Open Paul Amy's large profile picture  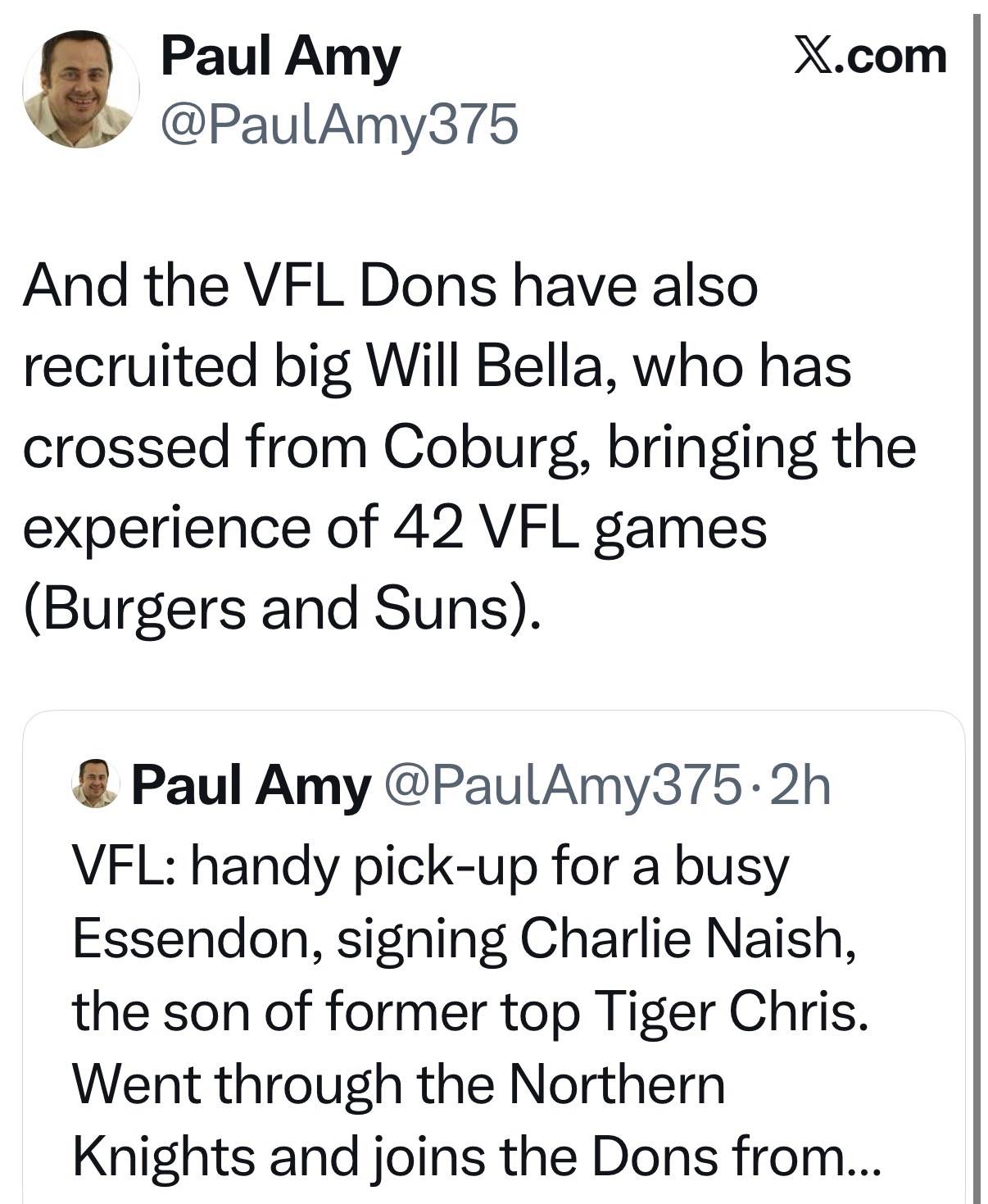(80, 89)
